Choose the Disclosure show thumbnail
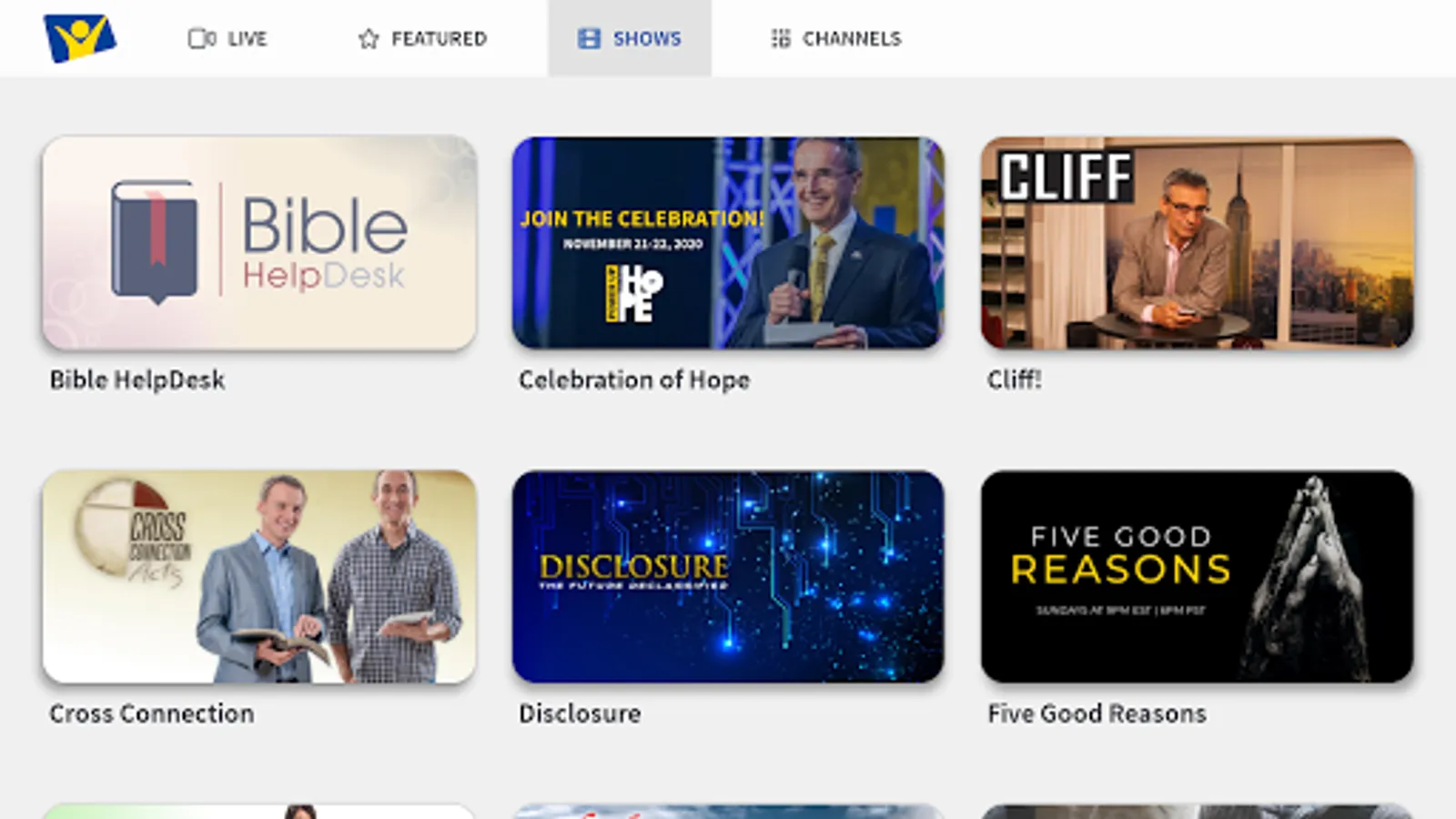This screenshot has height=819, width=1456. [728, 577]
